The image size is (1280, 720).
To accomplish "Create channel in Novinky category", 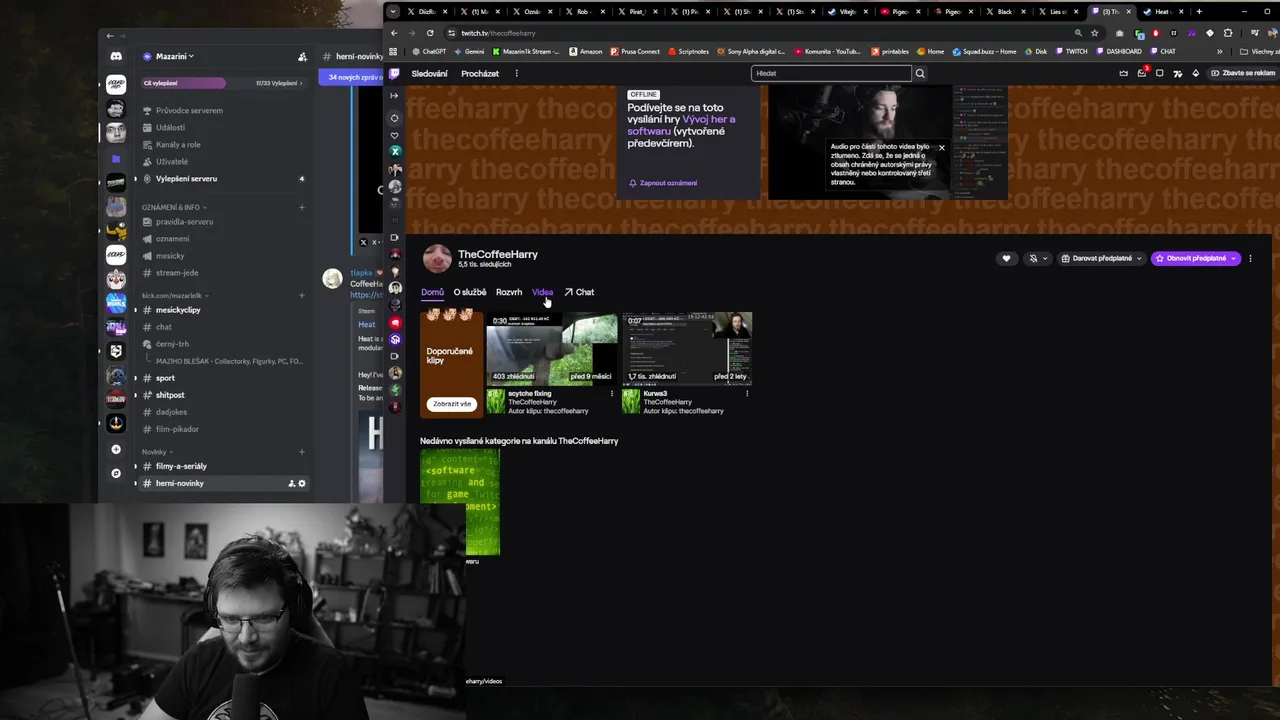I will (301, 452).
